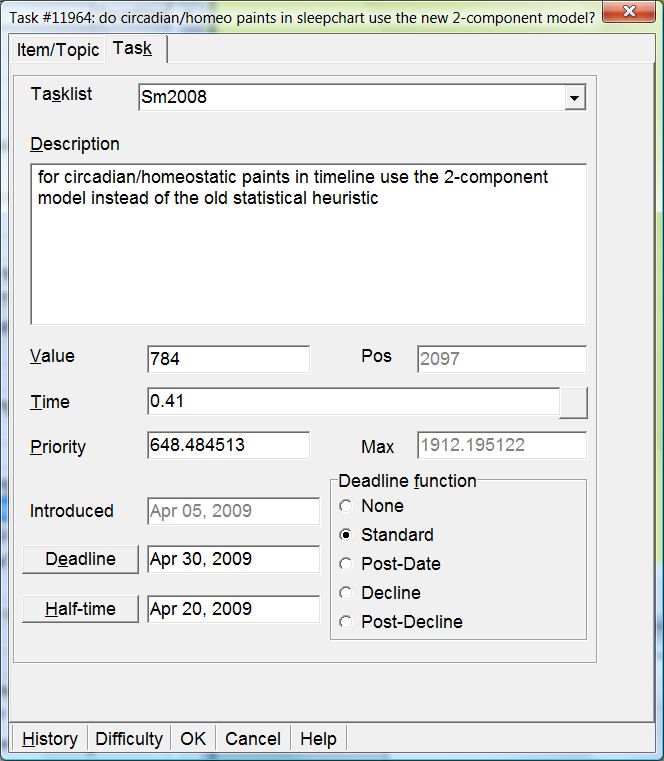Click the Priority field showing 648.484513
Screen dimensions: 664x761
tap(228, 446)
